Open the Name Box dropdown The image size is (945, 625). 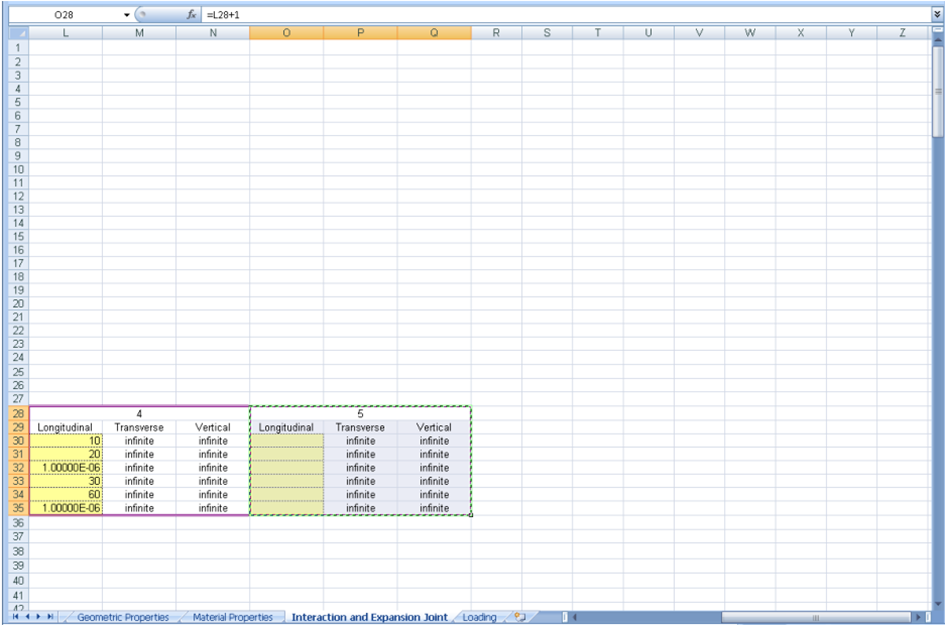[x=127, y=16]
